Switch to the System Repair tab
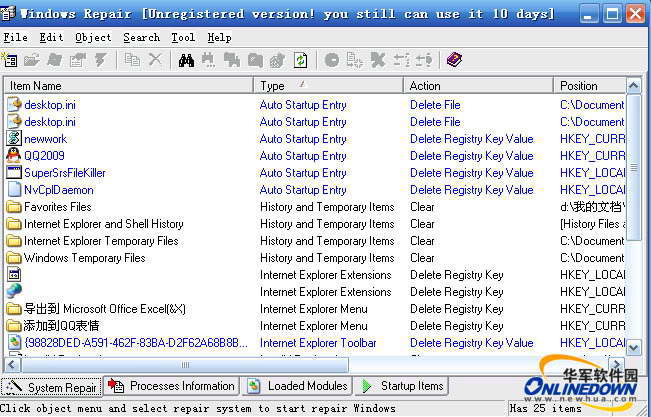This screenshot has width=651, height=417. coord(51,387)
